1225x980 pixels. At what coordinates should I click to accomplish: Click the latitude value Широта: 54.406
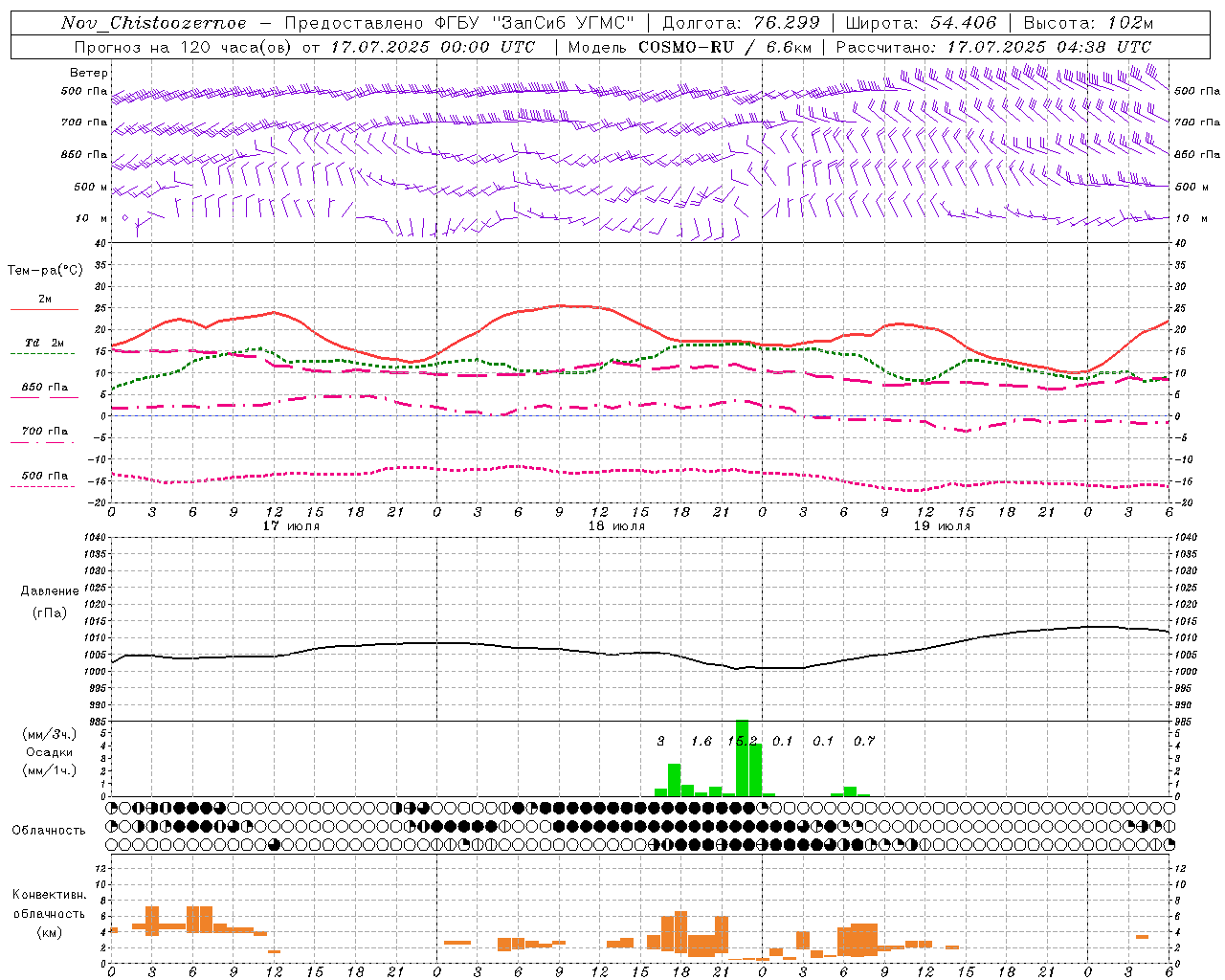click(922, 23)
